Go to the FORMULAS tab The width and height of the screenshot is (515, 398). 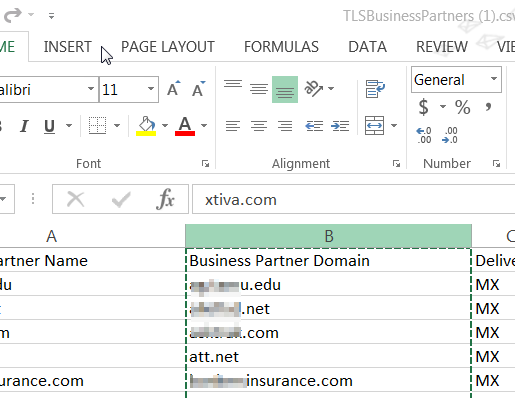click(x=281, y=47)
